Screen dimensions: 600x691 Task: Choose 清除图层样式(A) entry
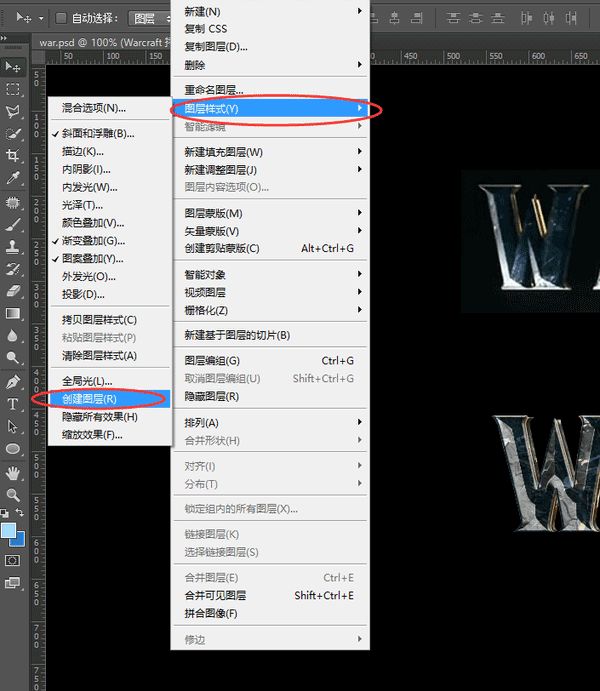point(109,356)
